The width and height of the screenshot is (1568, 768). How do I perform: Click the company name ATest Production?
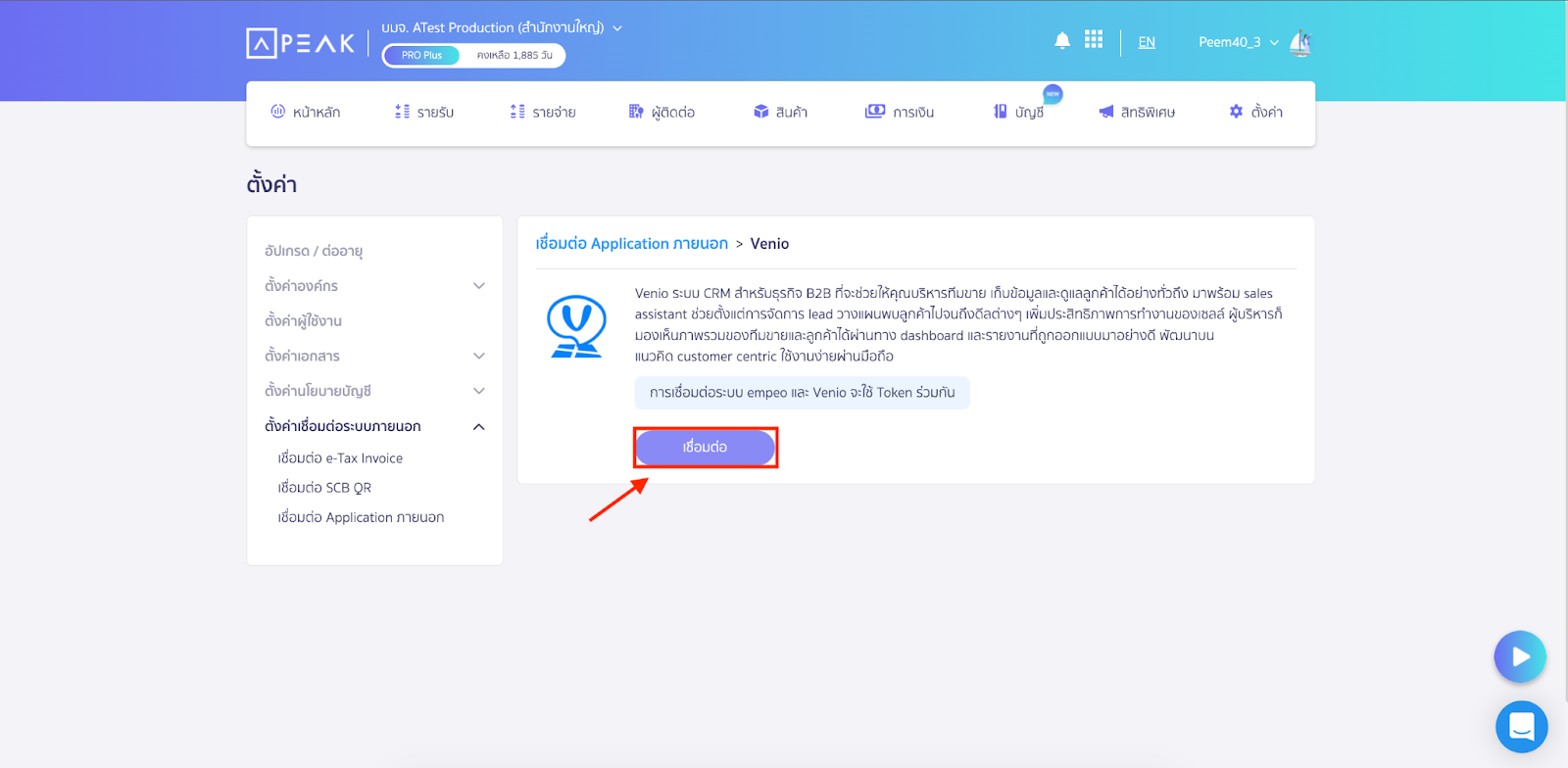pyautogui.click(x=493, y=27)
